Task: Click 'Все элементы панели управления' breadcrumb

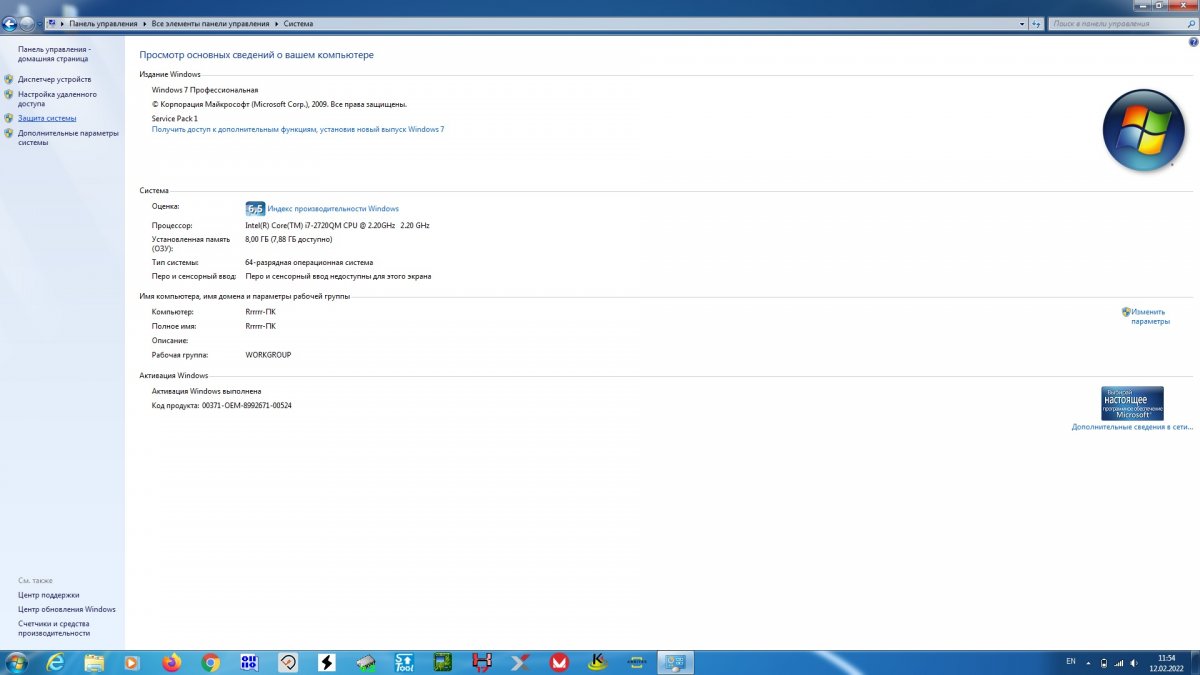Action: click(211, 23)
